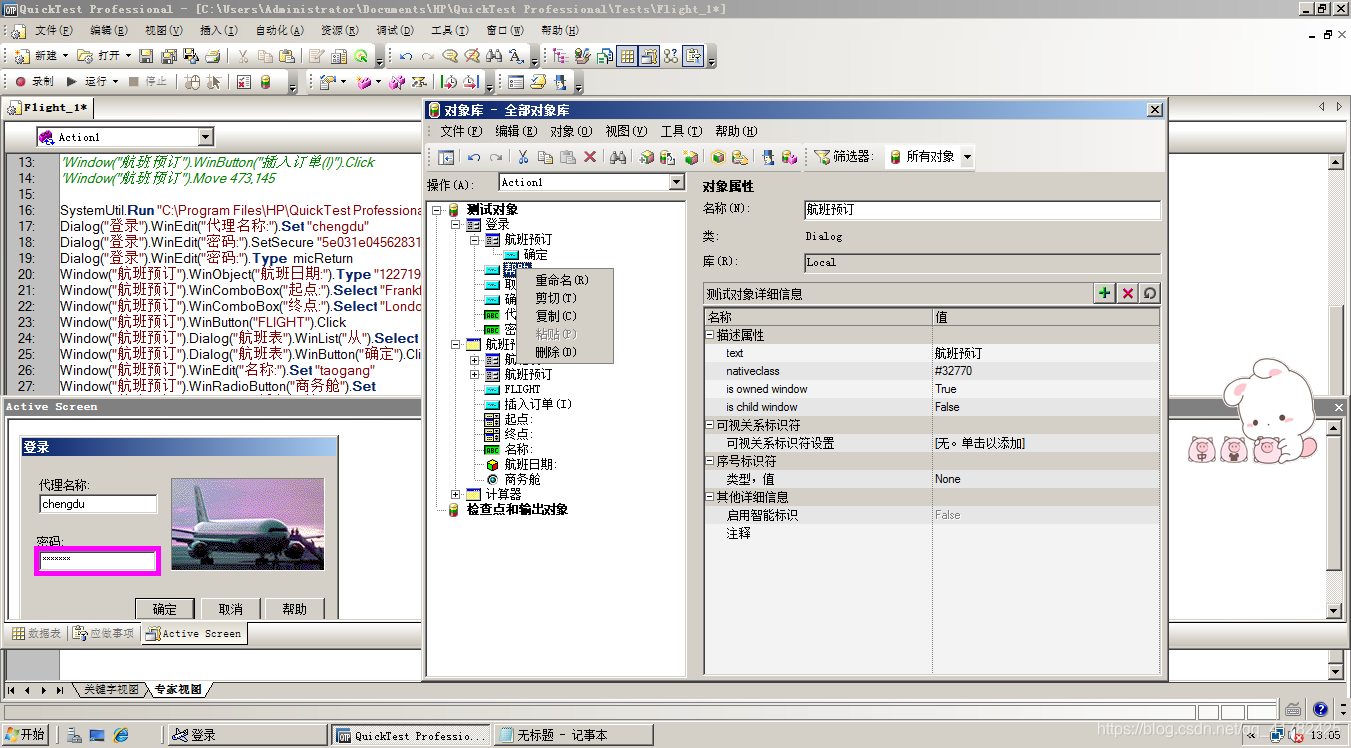1351x748 pixels.
Task: Click the 可视关系标识符设置 value cell
Action: pos(1046,443)
